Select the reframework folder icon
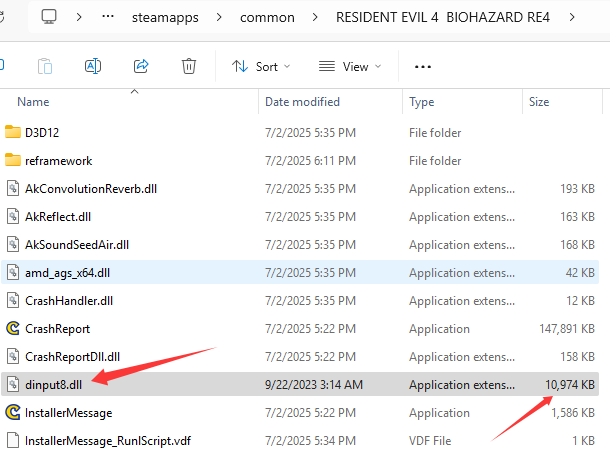This screenshot has width=610, height=455. coord(13,160)
